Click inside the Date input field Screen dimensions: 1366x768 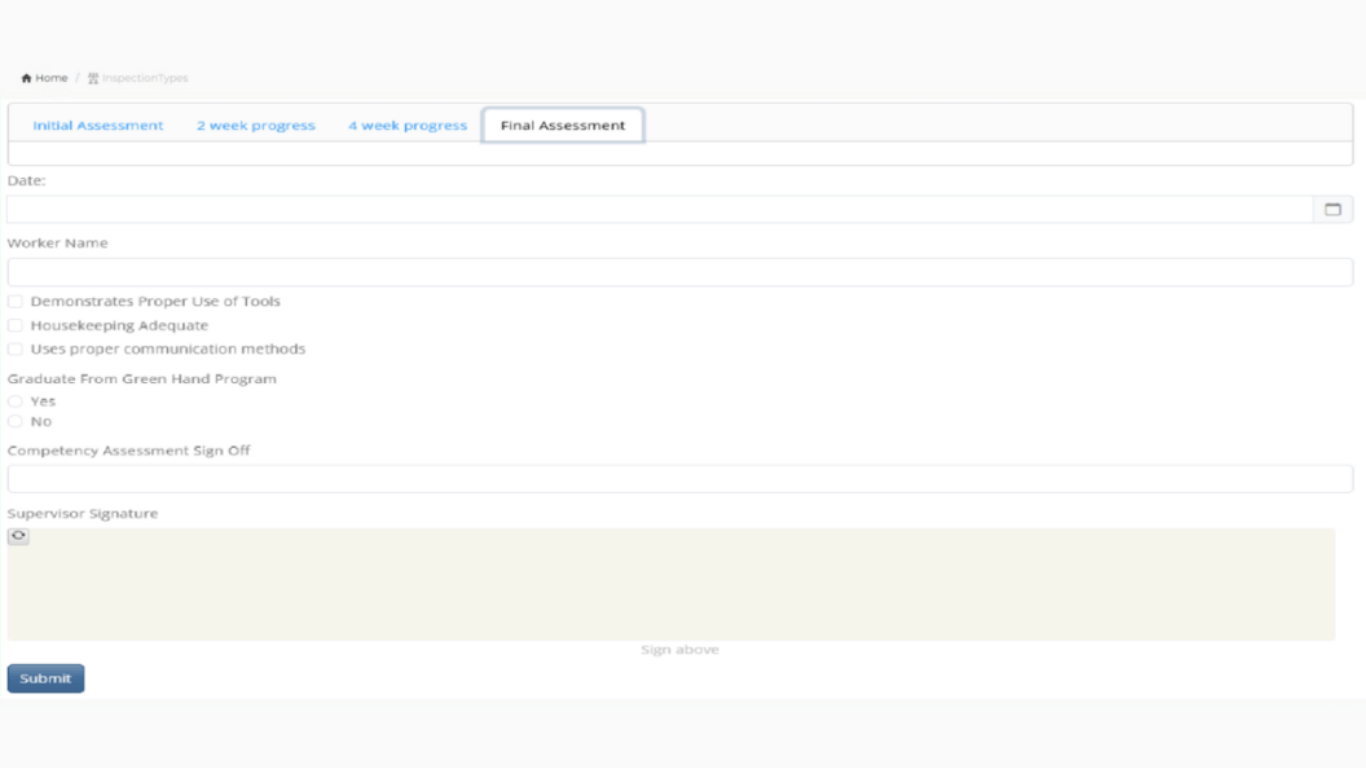tap(660, 209)
